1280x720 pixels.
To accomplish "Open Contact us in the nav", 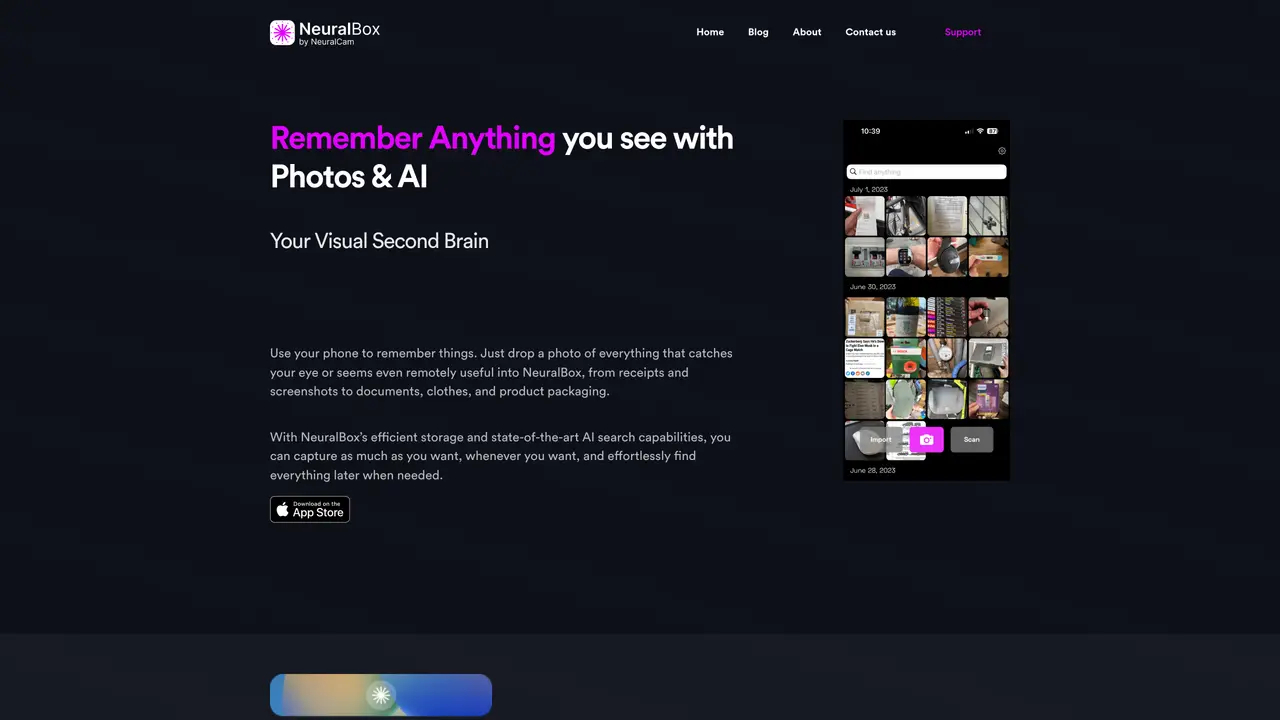I will click(x=871, y=32).
